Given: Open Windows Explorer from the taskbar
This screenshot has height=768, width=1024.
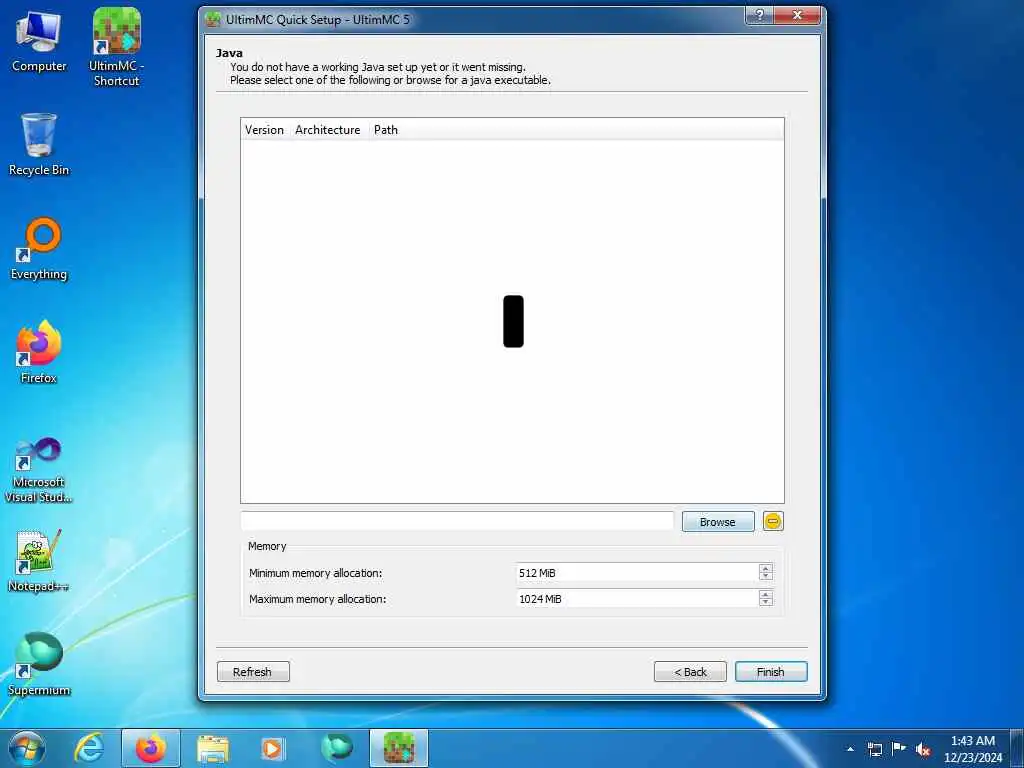Looking at the screenshot, I should pyautogui.click(x=213, y=748).
